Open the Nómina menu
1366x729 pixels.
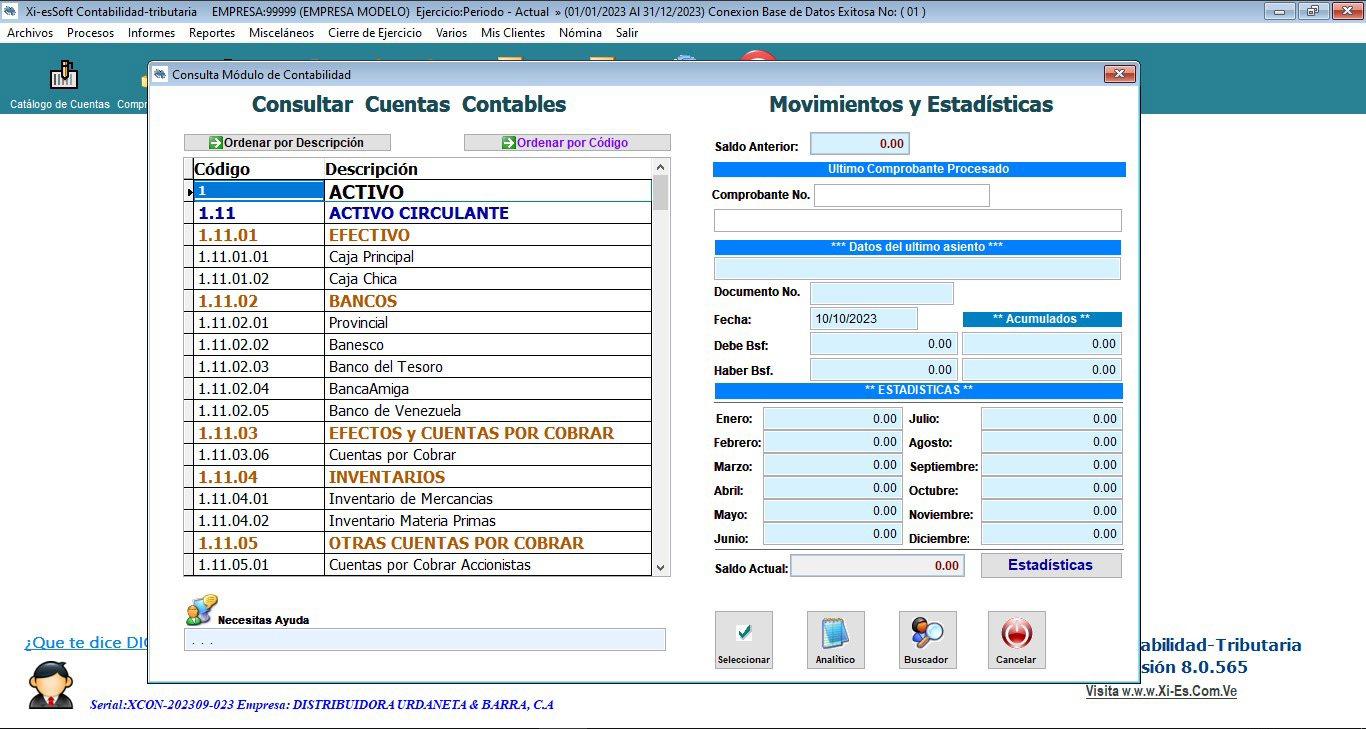coord(580,33)
